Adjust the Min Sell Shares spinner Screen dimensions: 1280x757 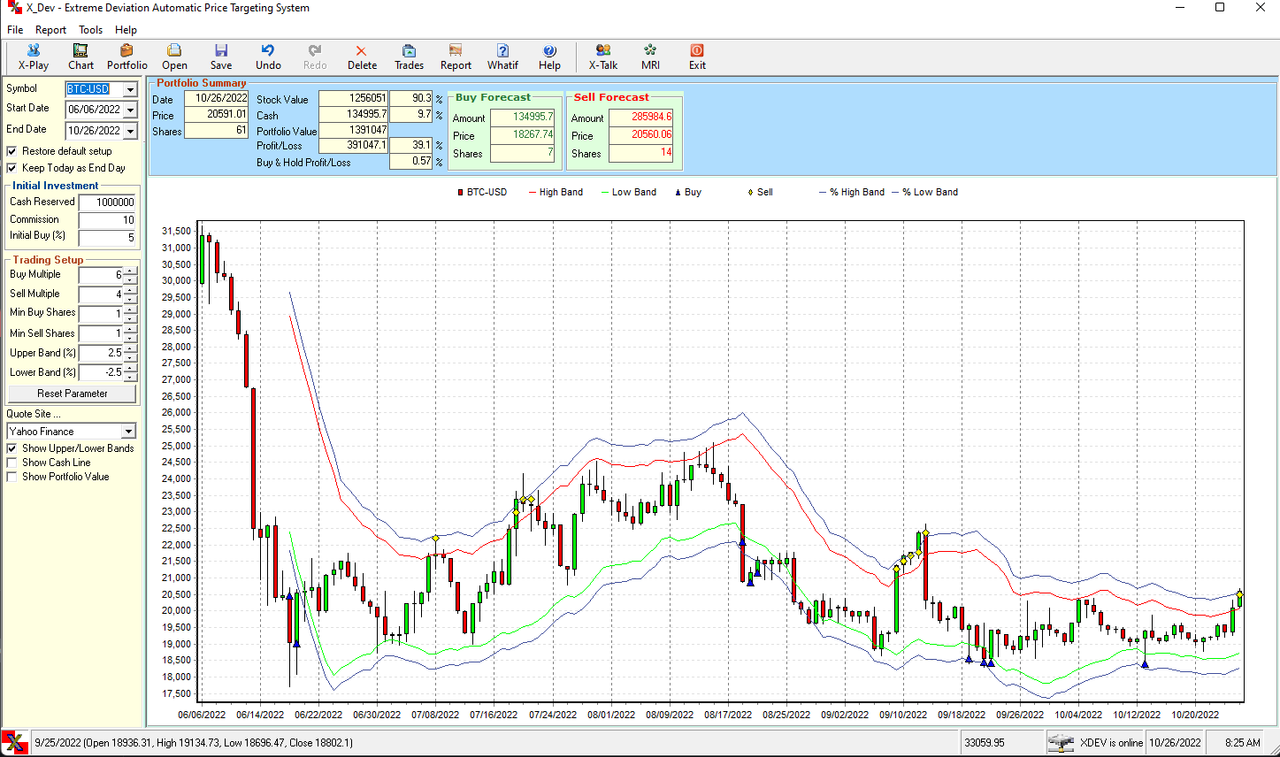coord(130,334)
